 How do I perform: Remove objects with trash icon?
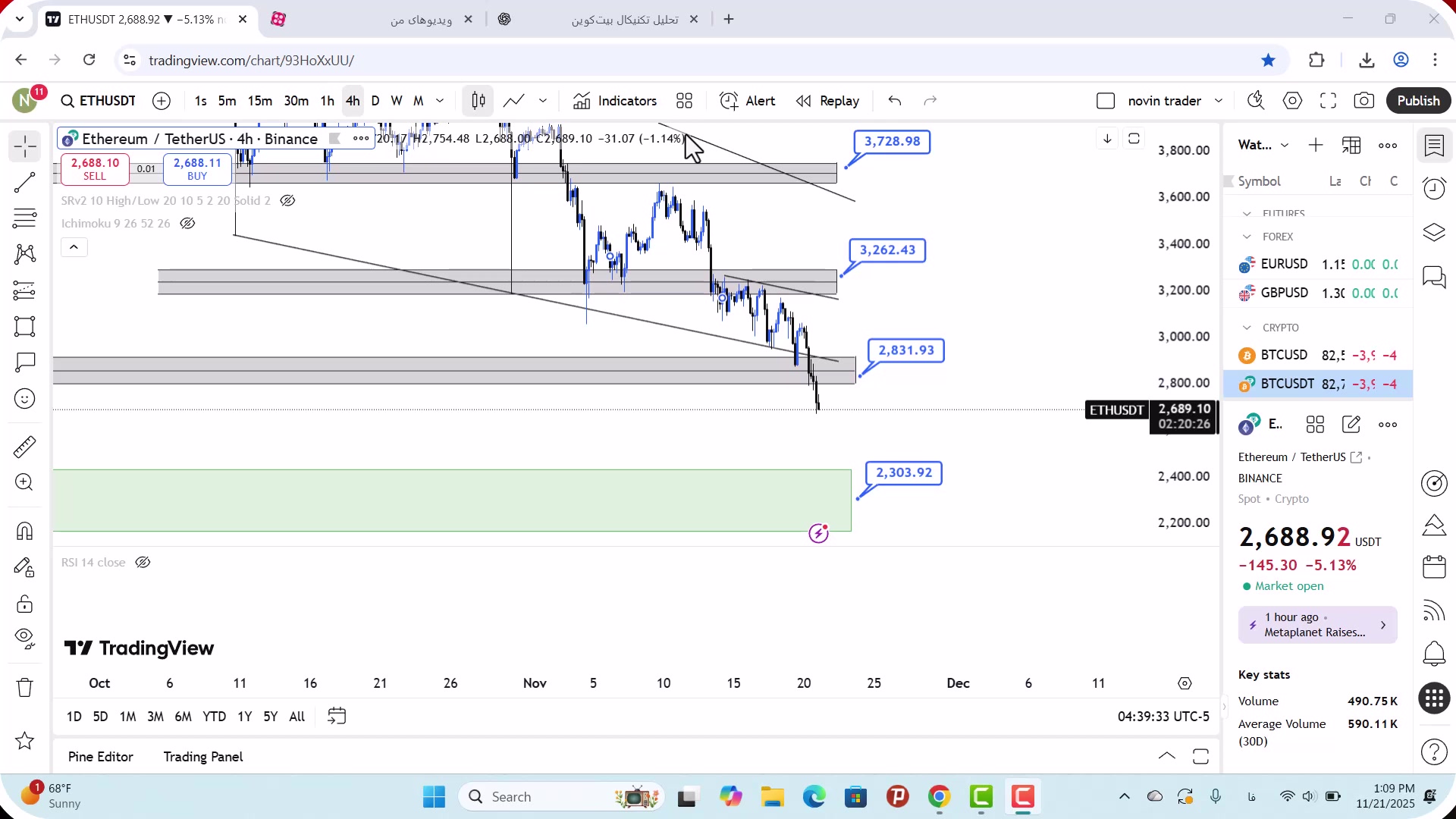click(x=25, y=688)
